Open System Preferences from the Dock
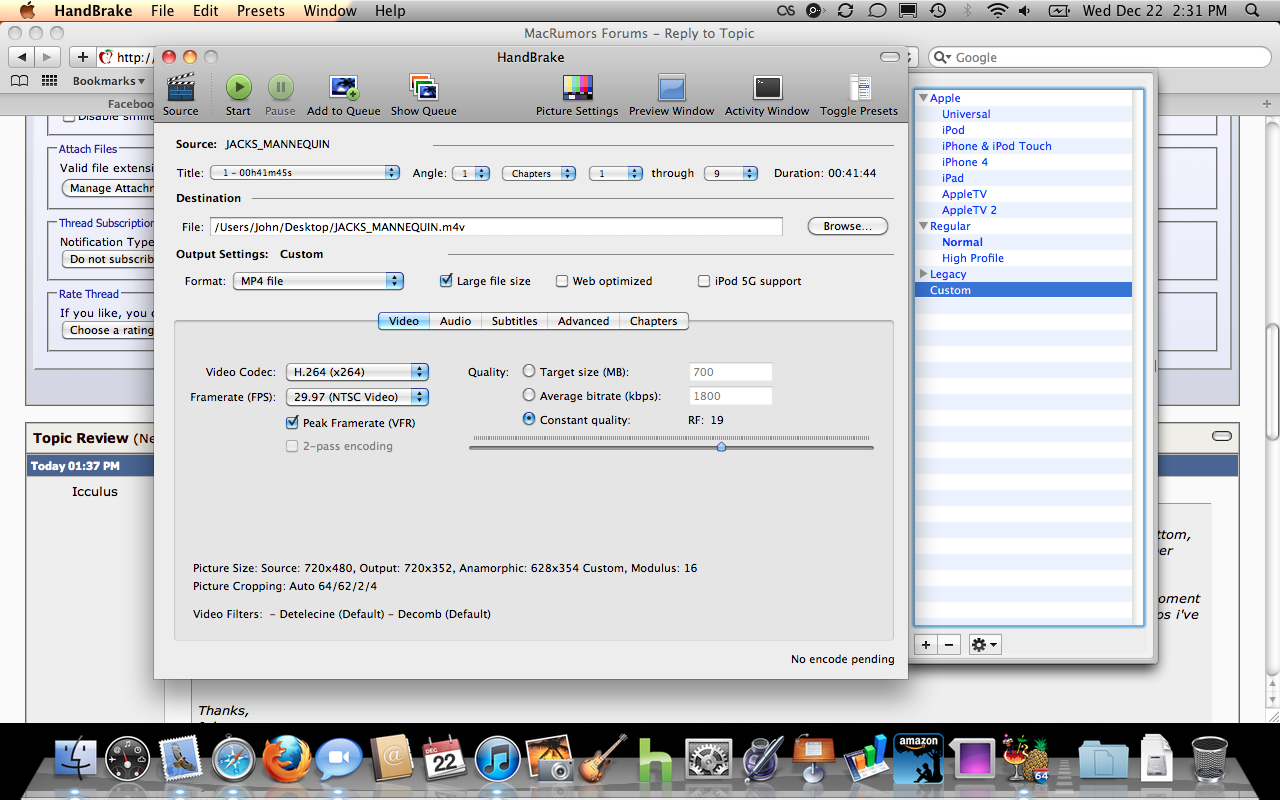This screenshot has width=1280, height=800. [709, 759]
